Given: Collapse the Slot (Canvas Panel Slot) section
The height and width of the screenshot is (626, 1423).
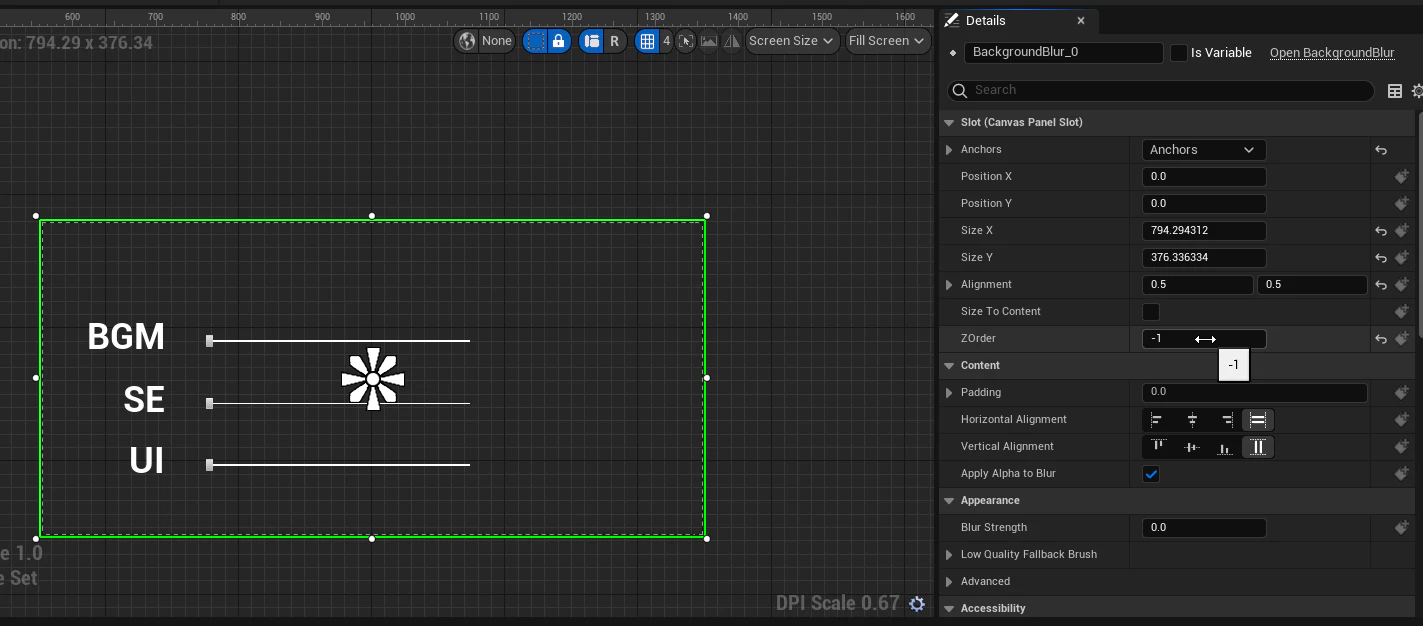Looking at the screenshot, I should (x=949, y=123).
